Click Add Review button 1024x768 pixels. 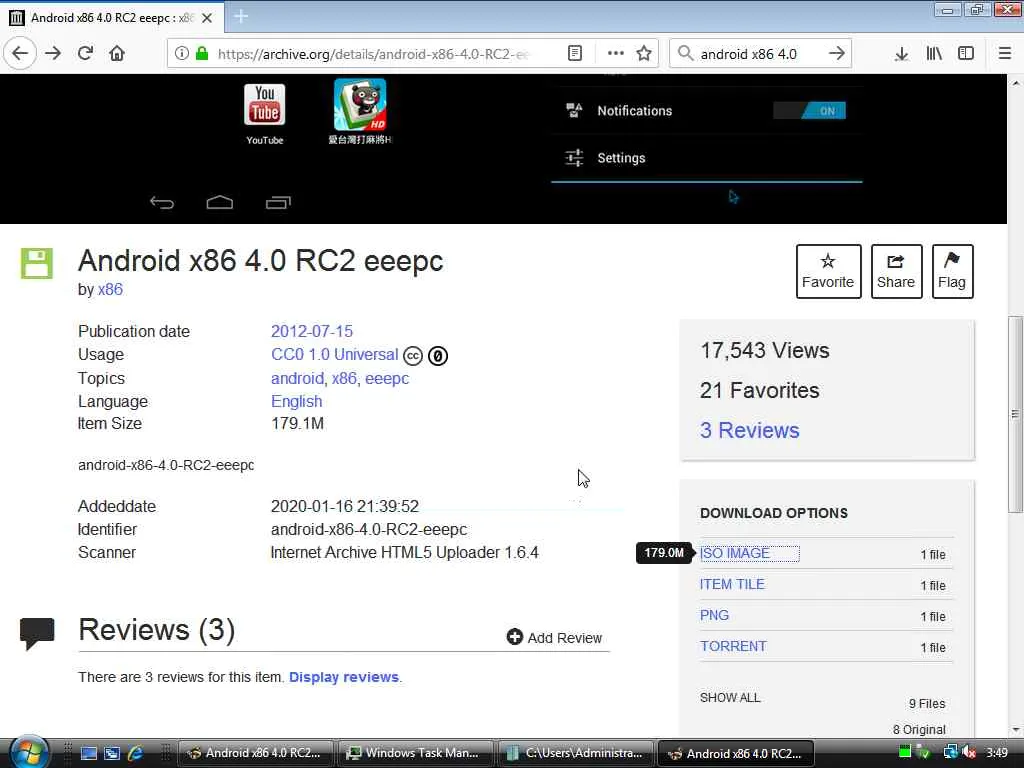(x=554, y=637)
